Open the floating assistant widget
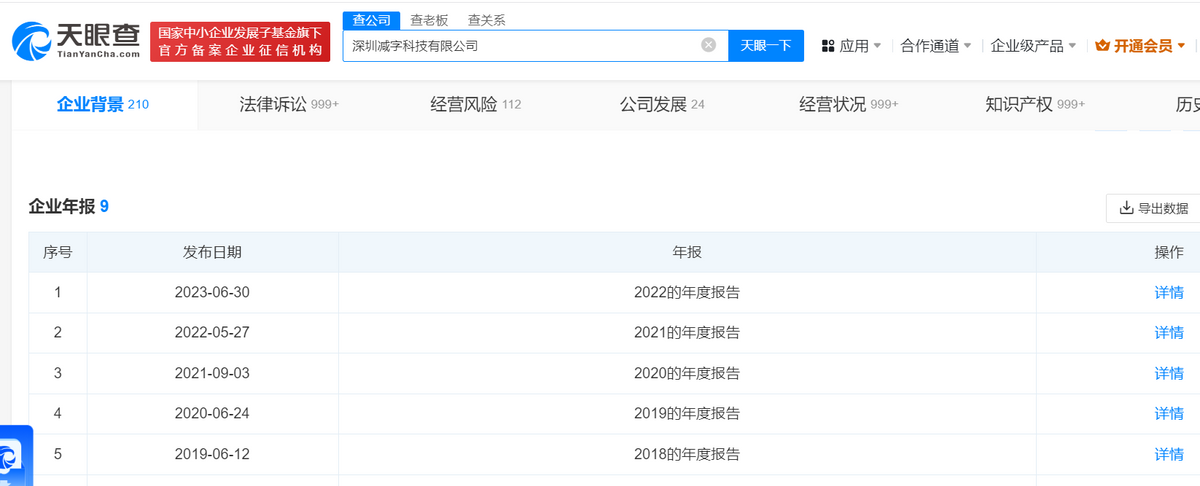The height and width of the screenshot is (486, 1200). (15, 458)
